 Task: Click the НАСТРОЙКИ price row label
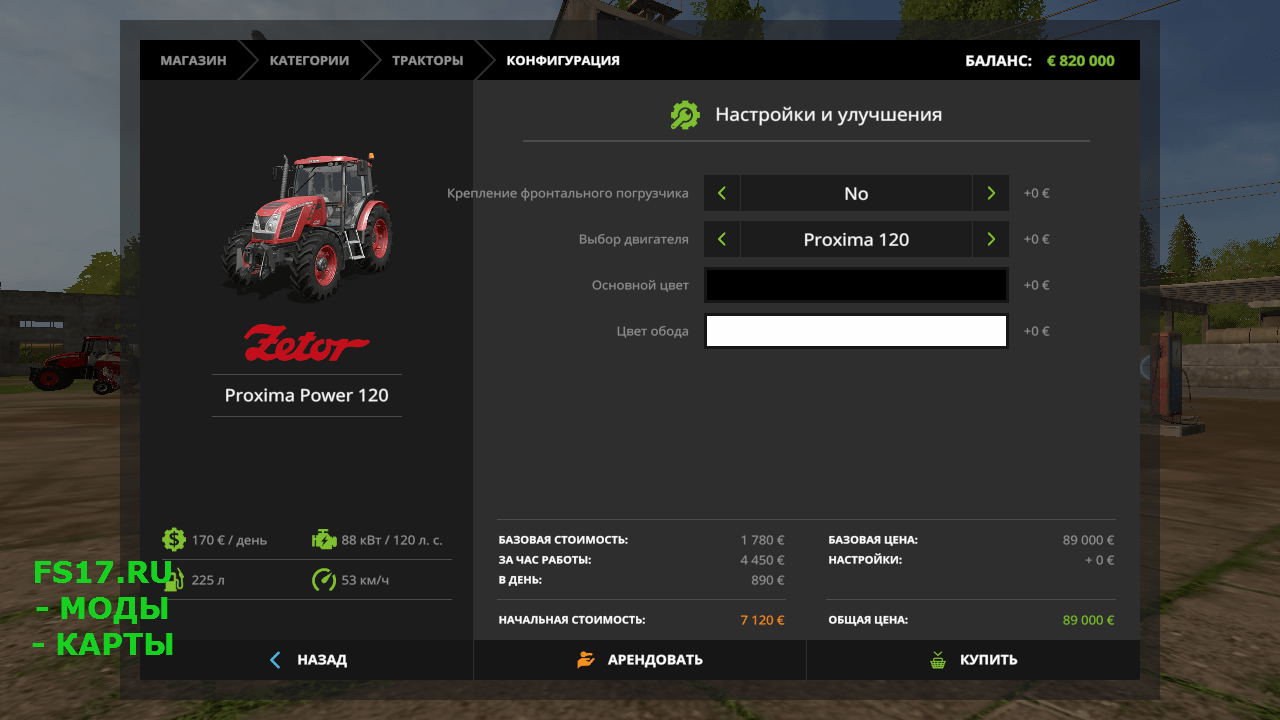pyautogui.click(x=865, y=560)
